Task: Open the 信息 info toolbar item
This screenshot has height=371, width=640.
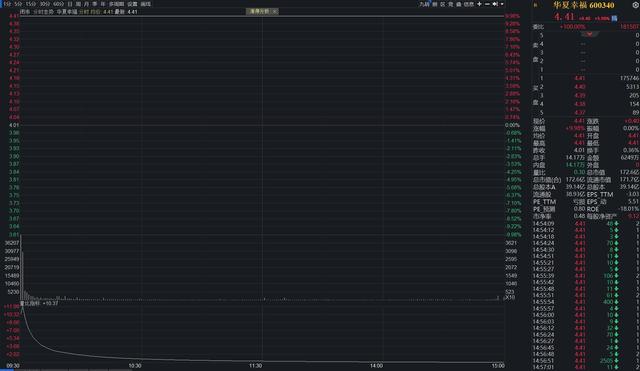Action: (x=469, y=4)
